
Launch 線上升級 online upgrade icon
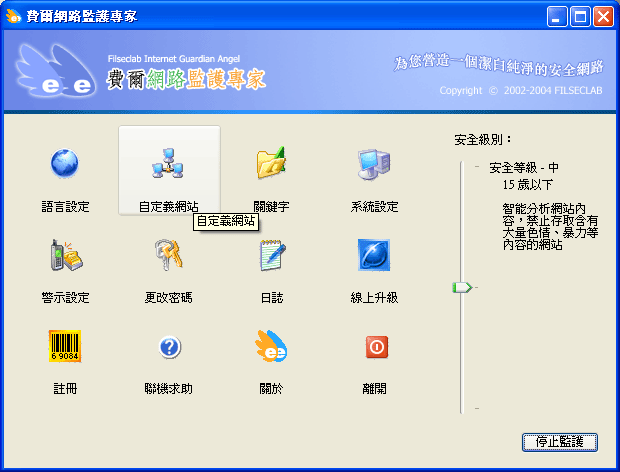374,255
